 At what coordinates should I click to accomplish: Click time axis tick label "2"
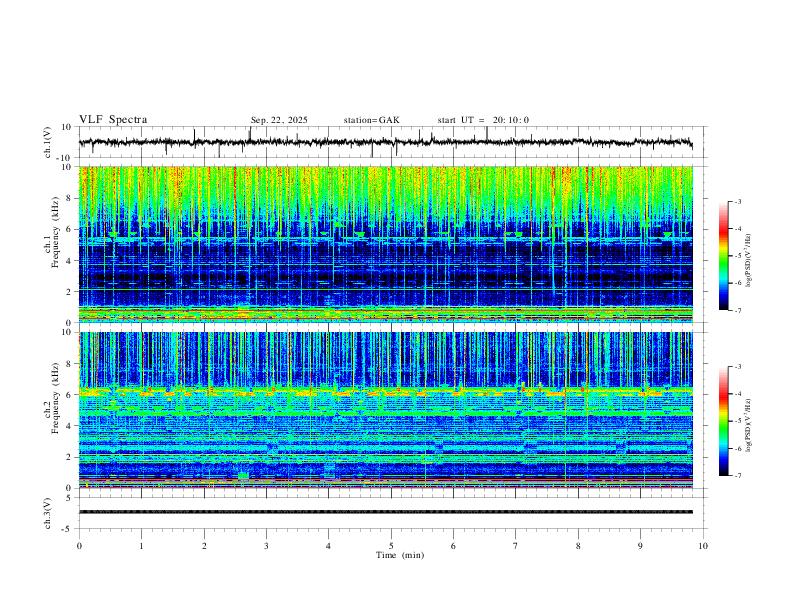(x=204, y=546)
